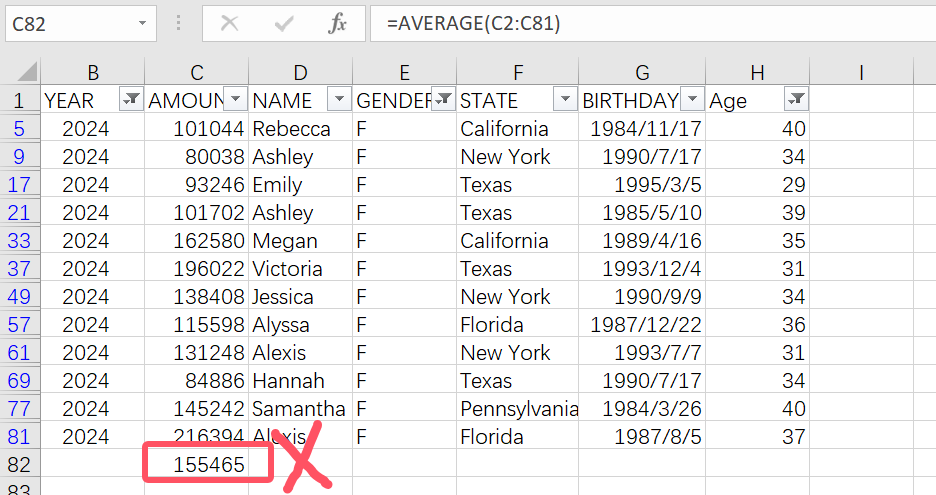Image resolution: width=936 pixels, height=495 pixels.
Task: Open the AMOUNT column filter dropdown
Action: (235, 99)
